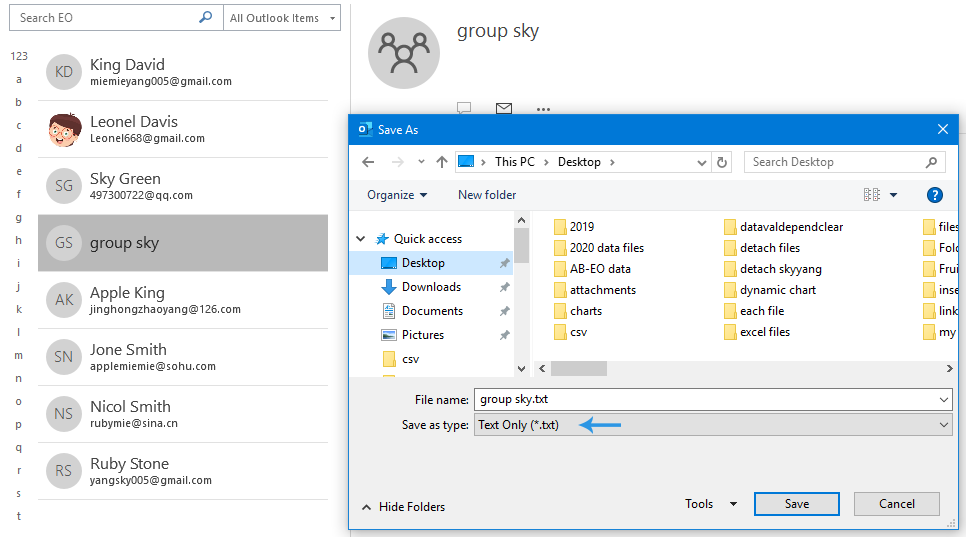Open the help question mark icon
The image size is (966, 537).
click(935, 195)
